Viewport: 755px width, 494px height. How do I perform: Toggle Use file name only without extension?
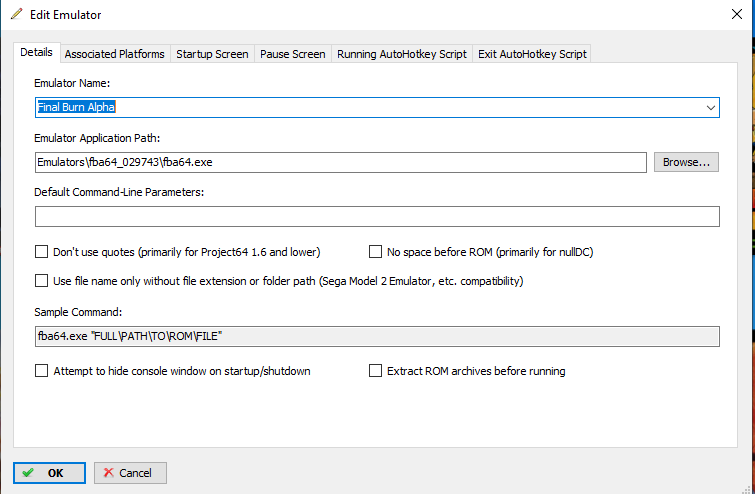(x=41, y=281)
